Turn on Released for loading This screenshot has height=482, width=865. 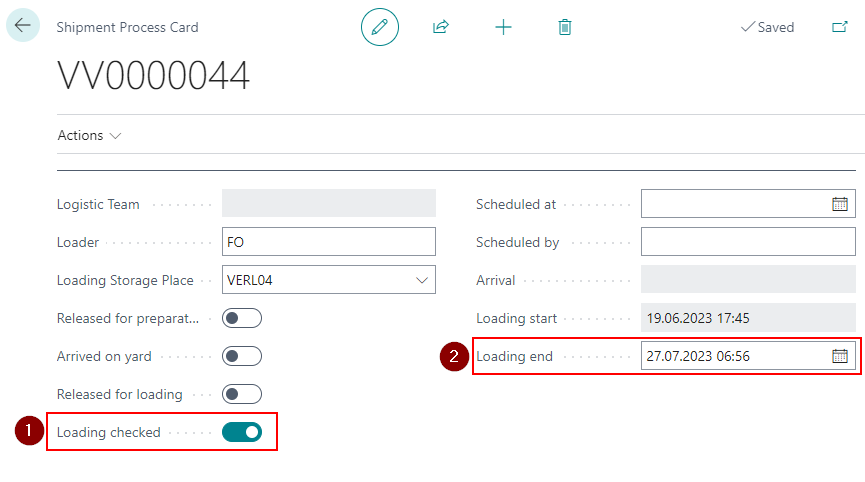(x=242, y=394)
